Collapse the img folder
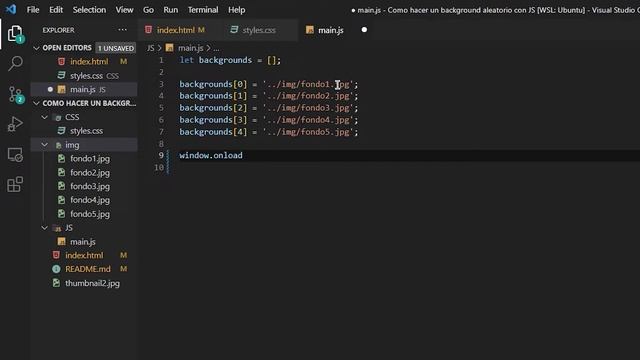Screen dimensions: 640x360 (45, 145)
